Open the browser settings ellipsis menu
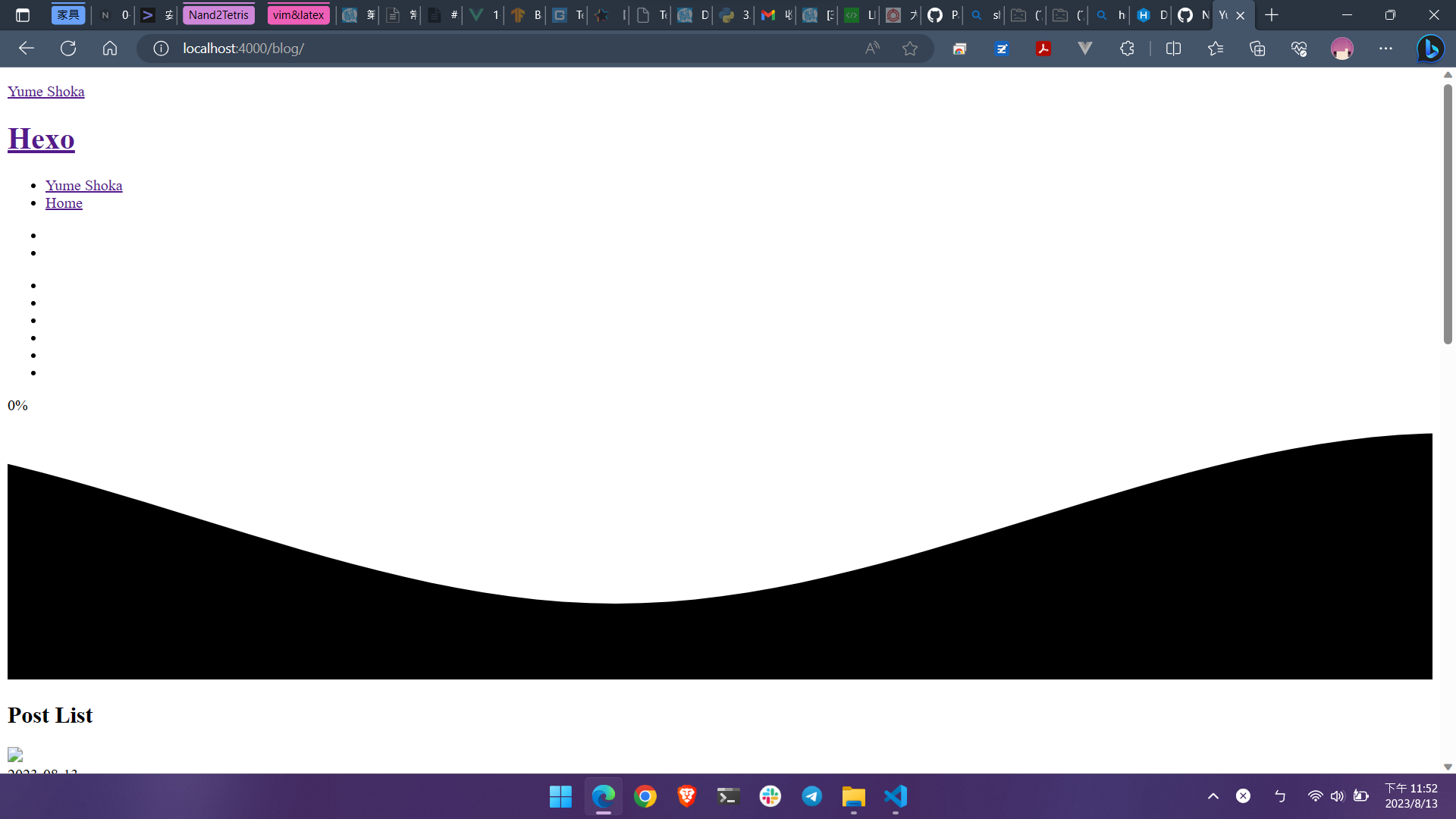Viewport: 1456px width, 819px height. (x=1387, y=48)
